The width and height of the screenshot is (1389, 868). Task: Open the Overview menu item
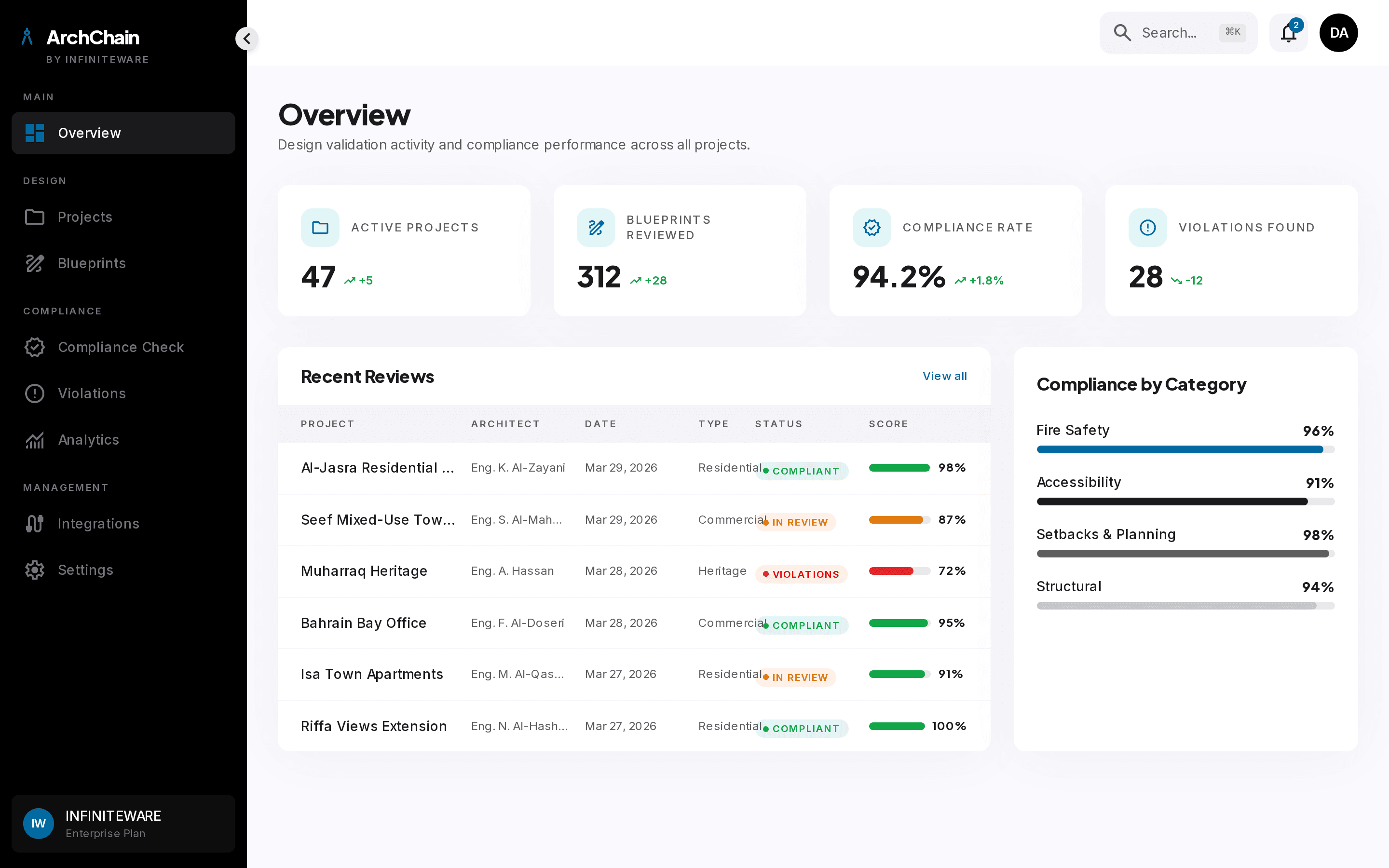click(123, 133)
